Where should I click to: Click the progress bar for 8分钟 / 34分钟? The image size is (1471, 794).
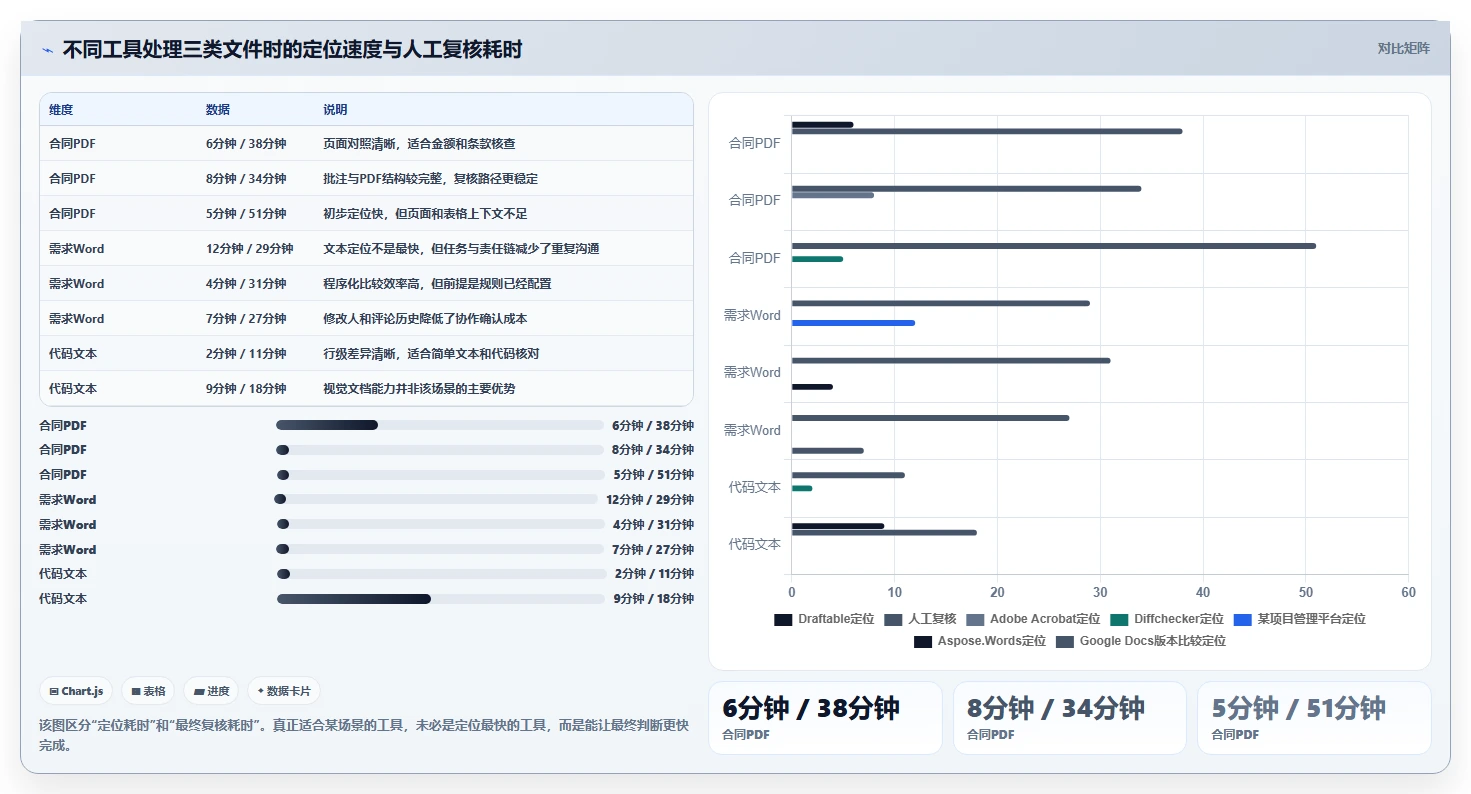440,450
